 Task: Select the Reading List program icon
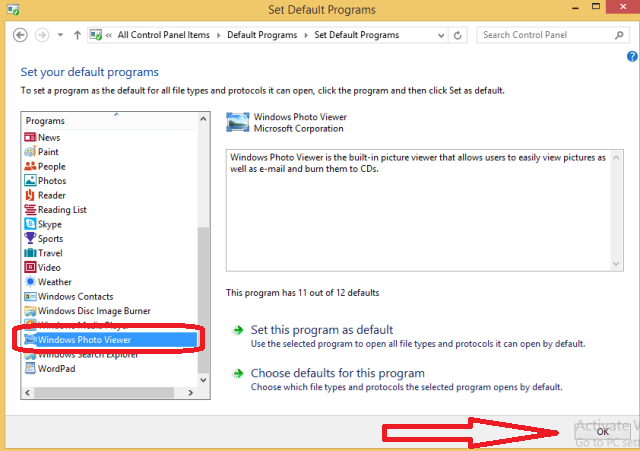(30, 209)
